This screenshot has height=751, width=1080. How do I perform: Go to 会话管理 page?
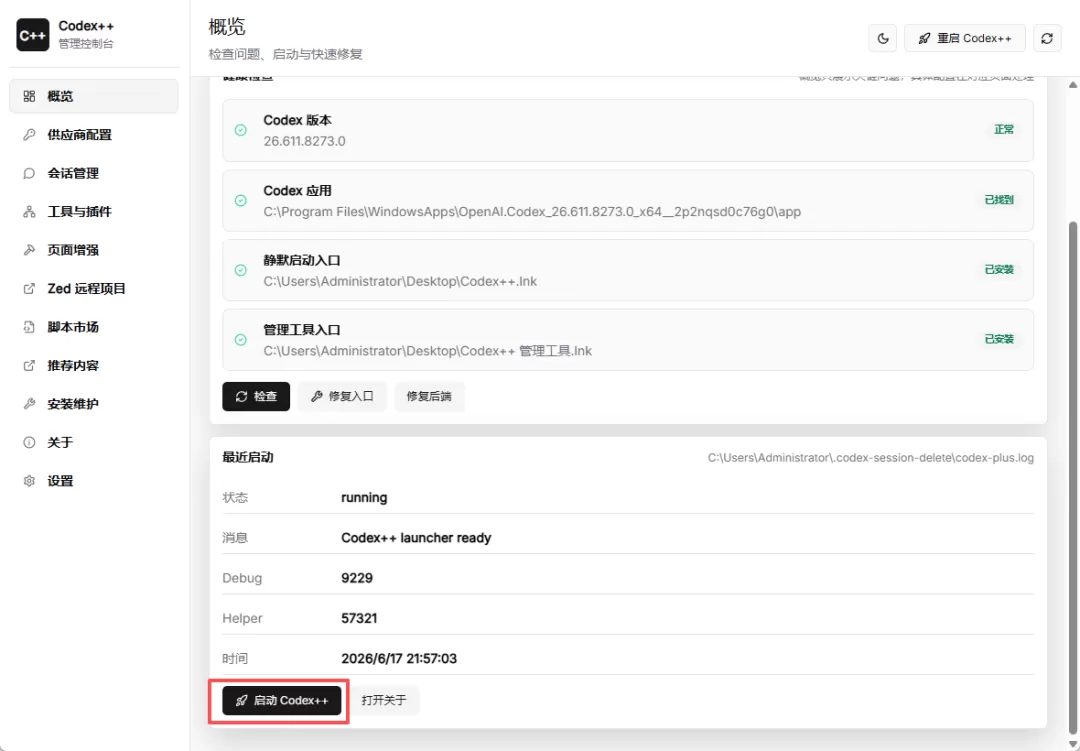[94, 174]
